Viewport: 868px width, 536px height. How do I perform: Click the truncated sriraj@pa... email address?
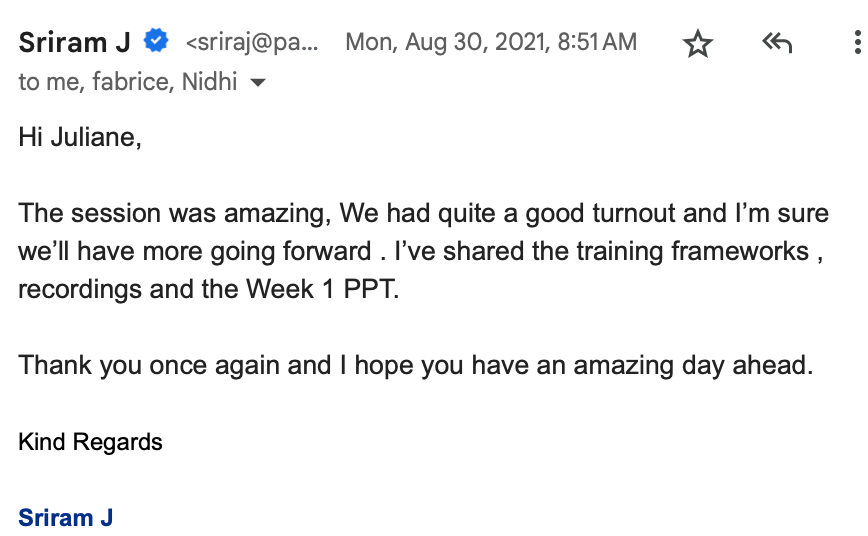(252, 43)
